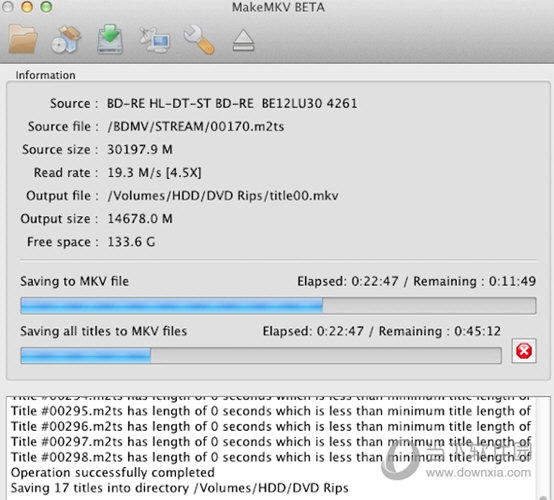Select the 'Saving 17 titles' log line
Viewport: 554px width, 500px height.
click(179, 488)
